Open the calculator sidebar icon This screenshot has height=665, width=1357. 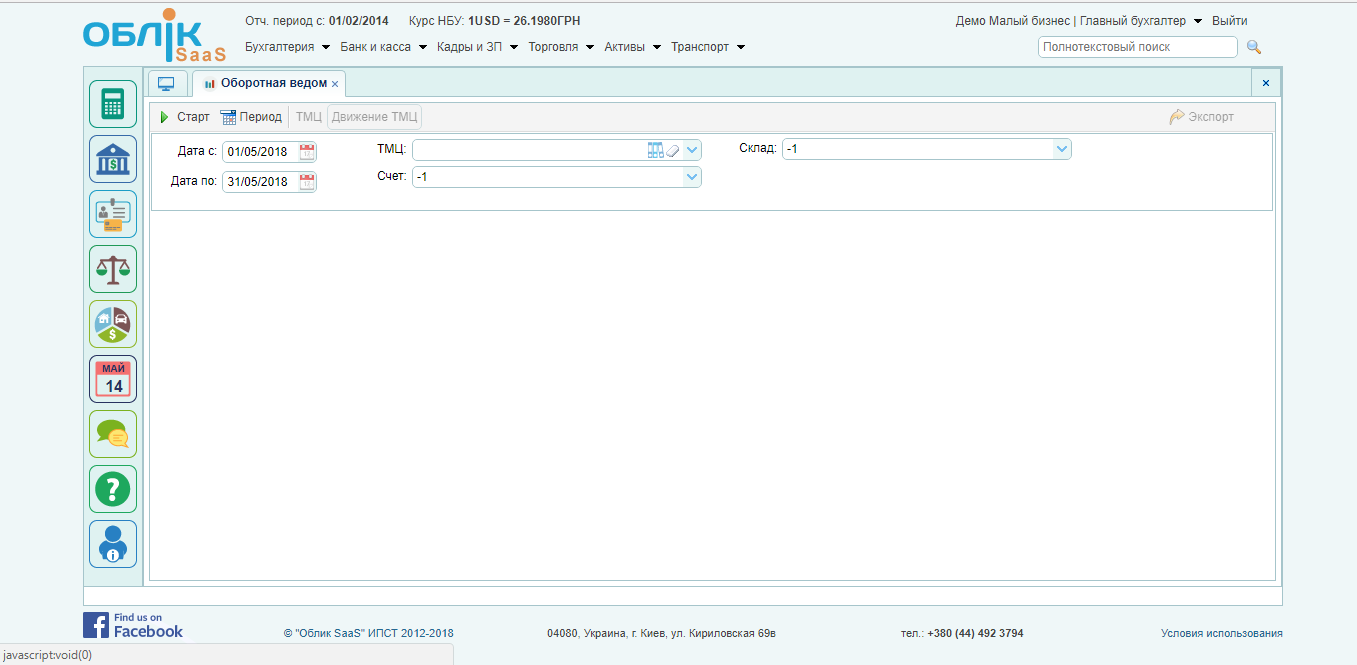tap(113, 104)
